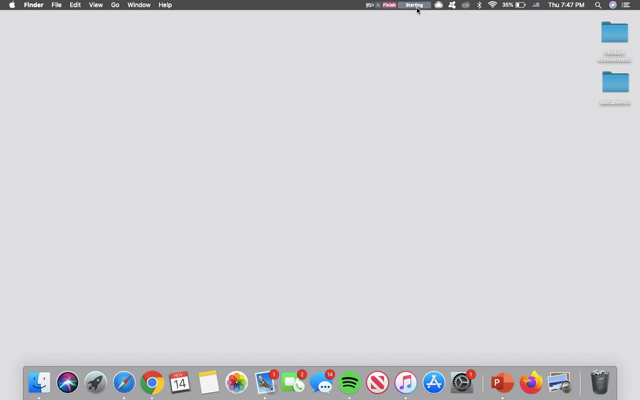
Task: Open the Photos app
Action: pos(236,382)
